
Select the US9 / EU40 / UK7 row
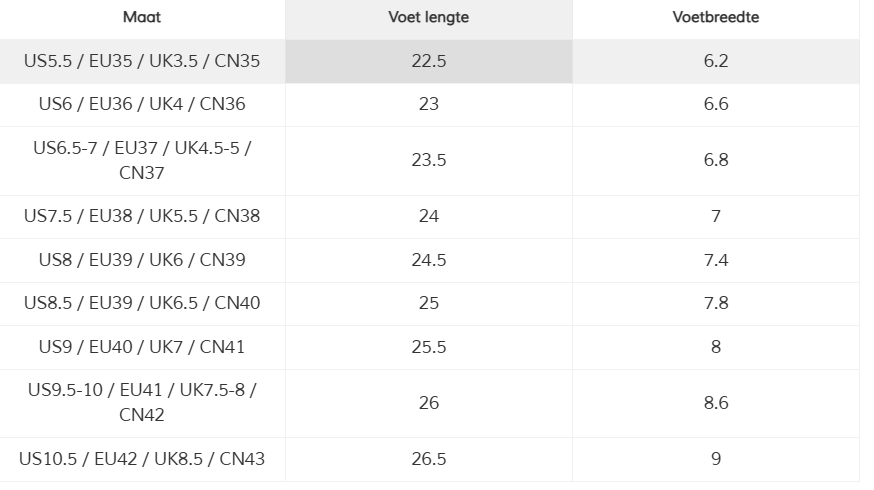point(430,347)
